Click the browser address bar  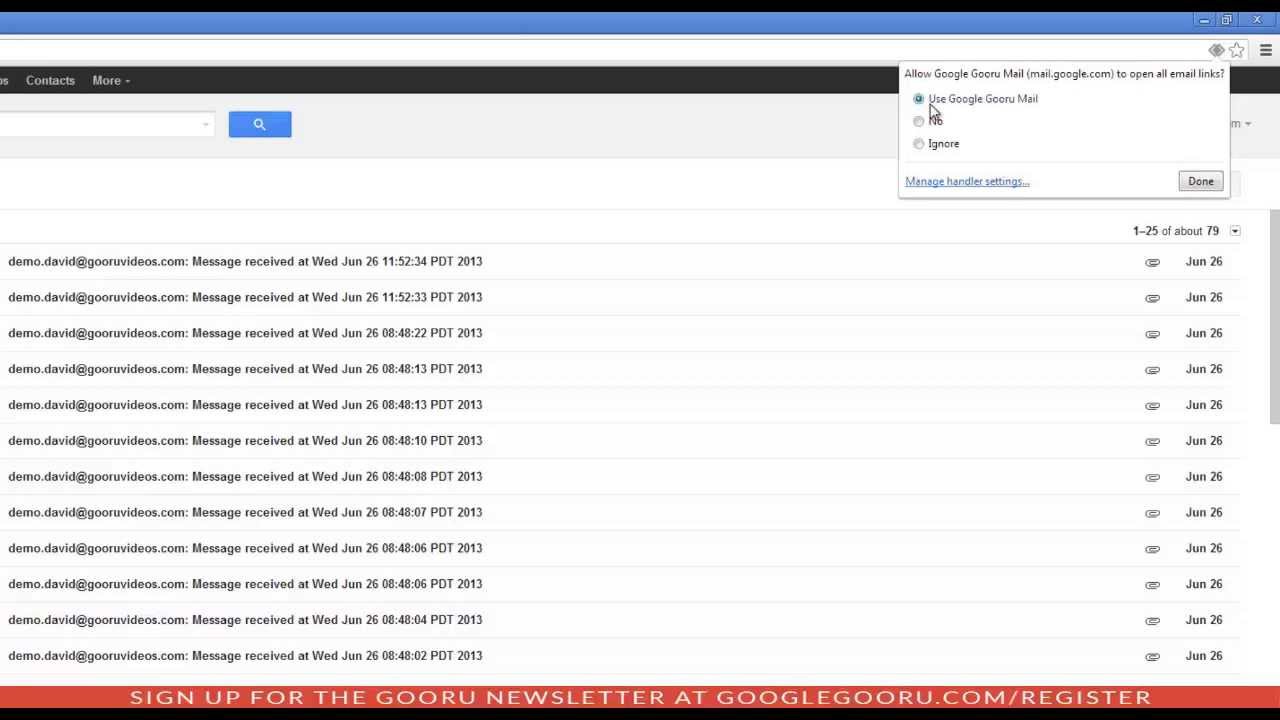tap(600, 50)
